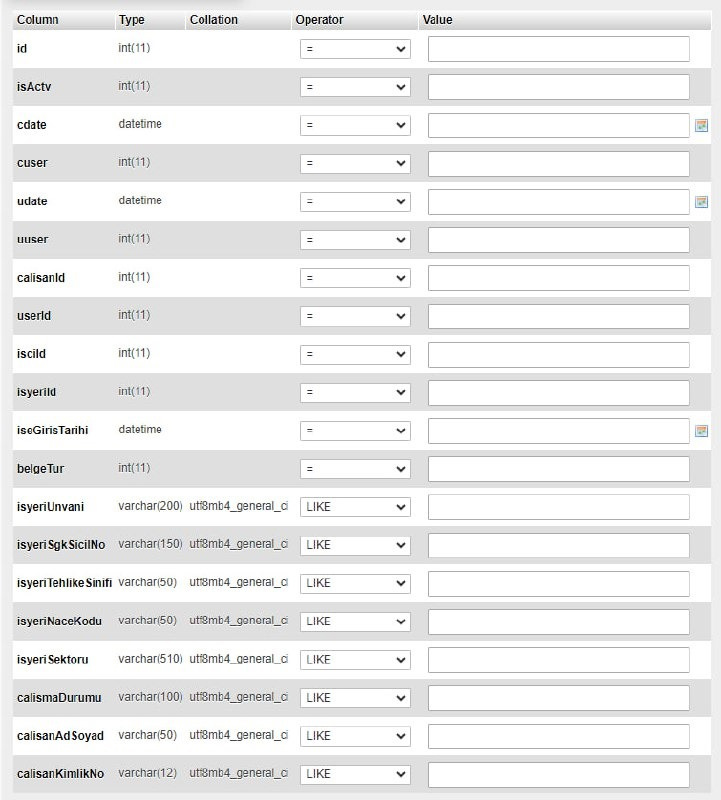The height and width of the screenshot is (800, 721).
Task: Click the Column header label
Action: [38, 20]
